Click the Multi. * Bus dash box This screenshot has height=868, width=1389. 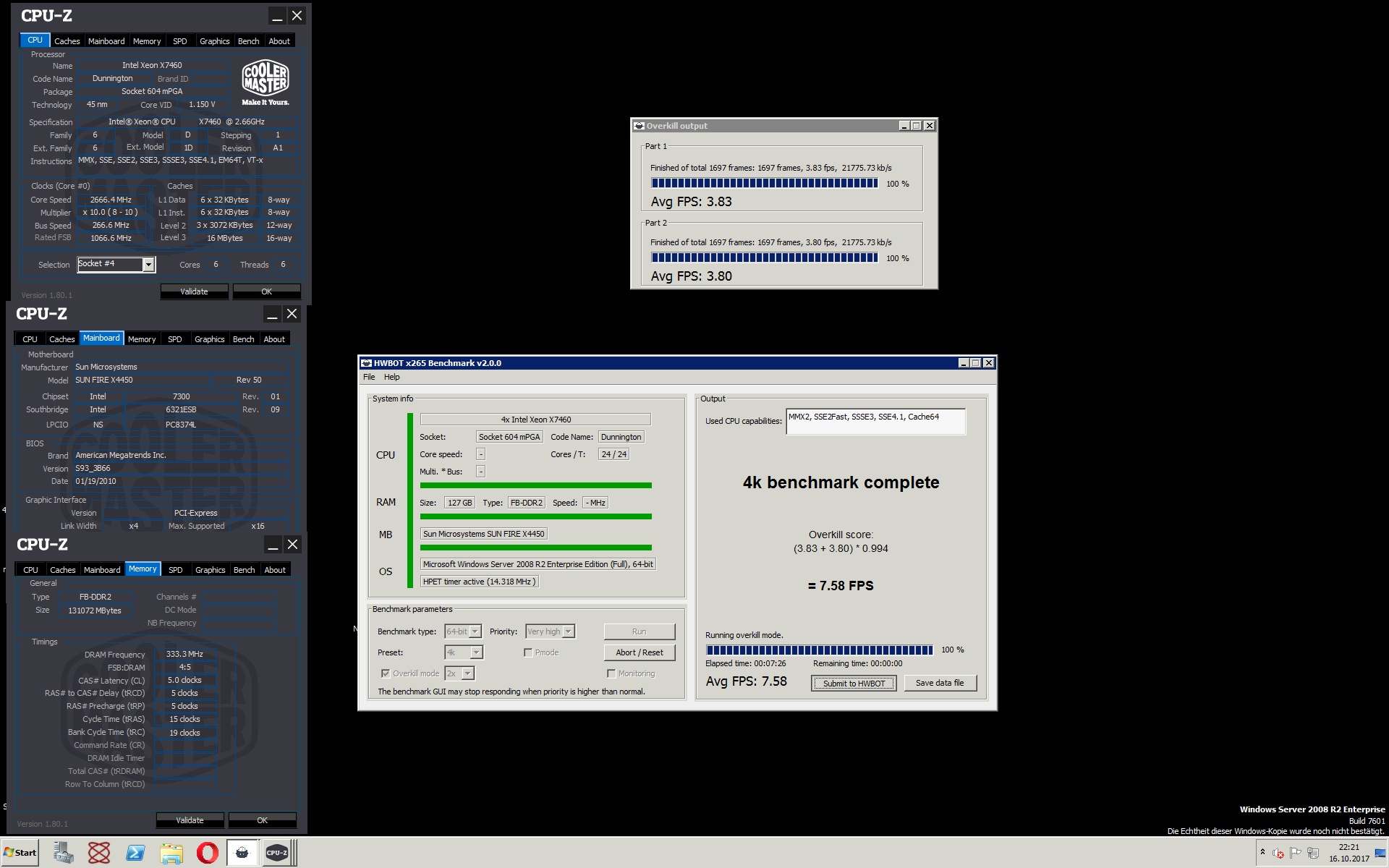pyautogui.click(x=480, y=472)
